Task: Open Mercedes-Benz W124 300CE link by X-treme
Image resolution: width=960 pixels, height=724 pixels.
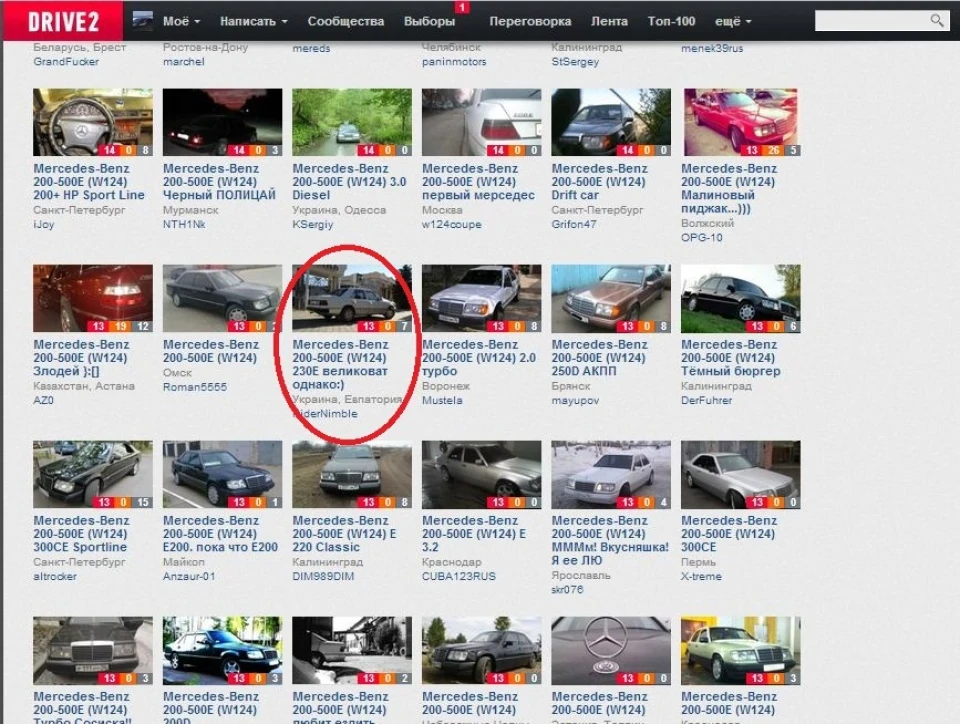Action: pyautogui.click(x=729, y=534)
